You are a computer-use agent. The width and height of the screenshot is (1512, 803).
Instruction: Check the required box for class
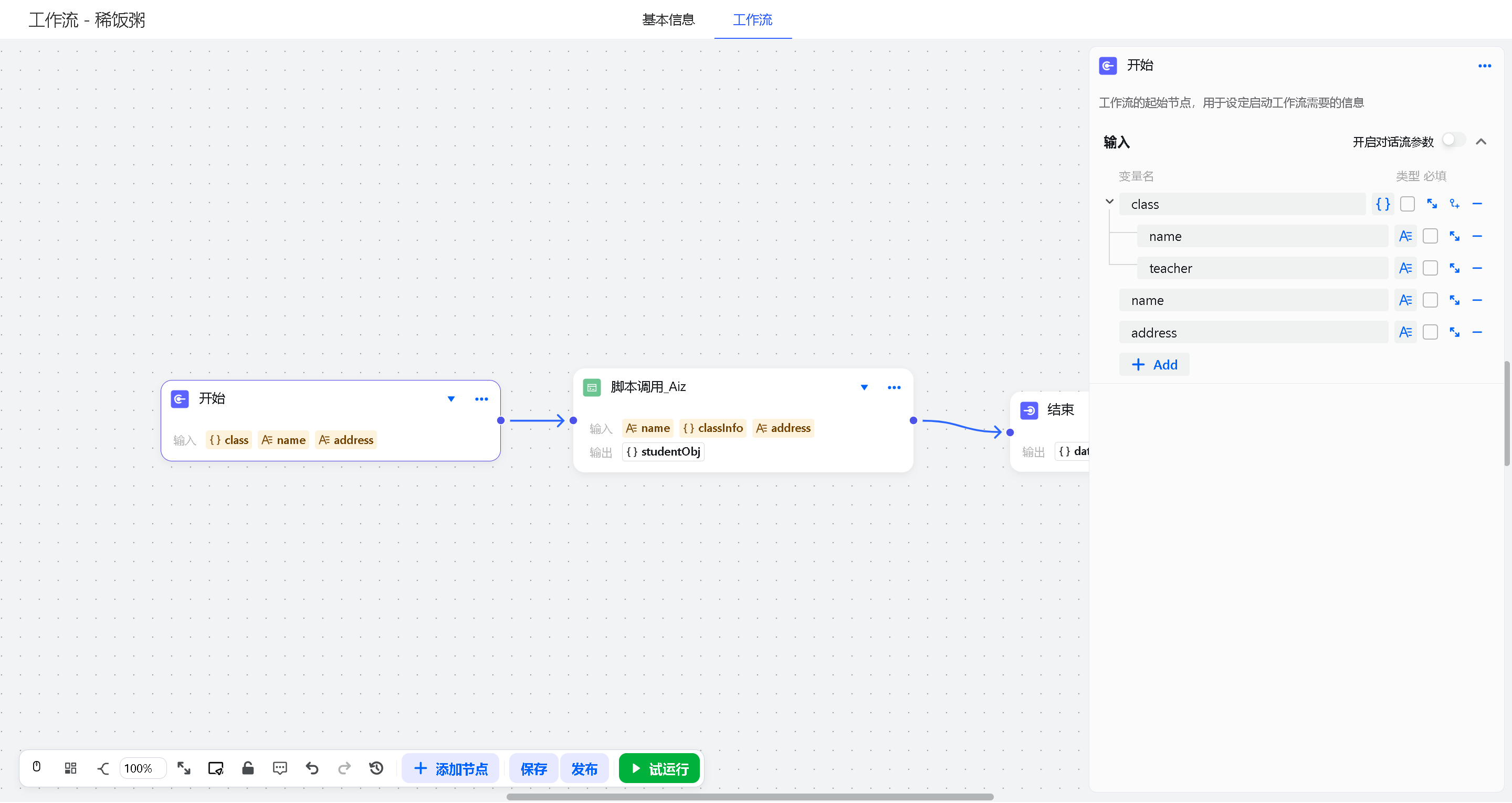pyautogui.click(x=1408, y=204)
